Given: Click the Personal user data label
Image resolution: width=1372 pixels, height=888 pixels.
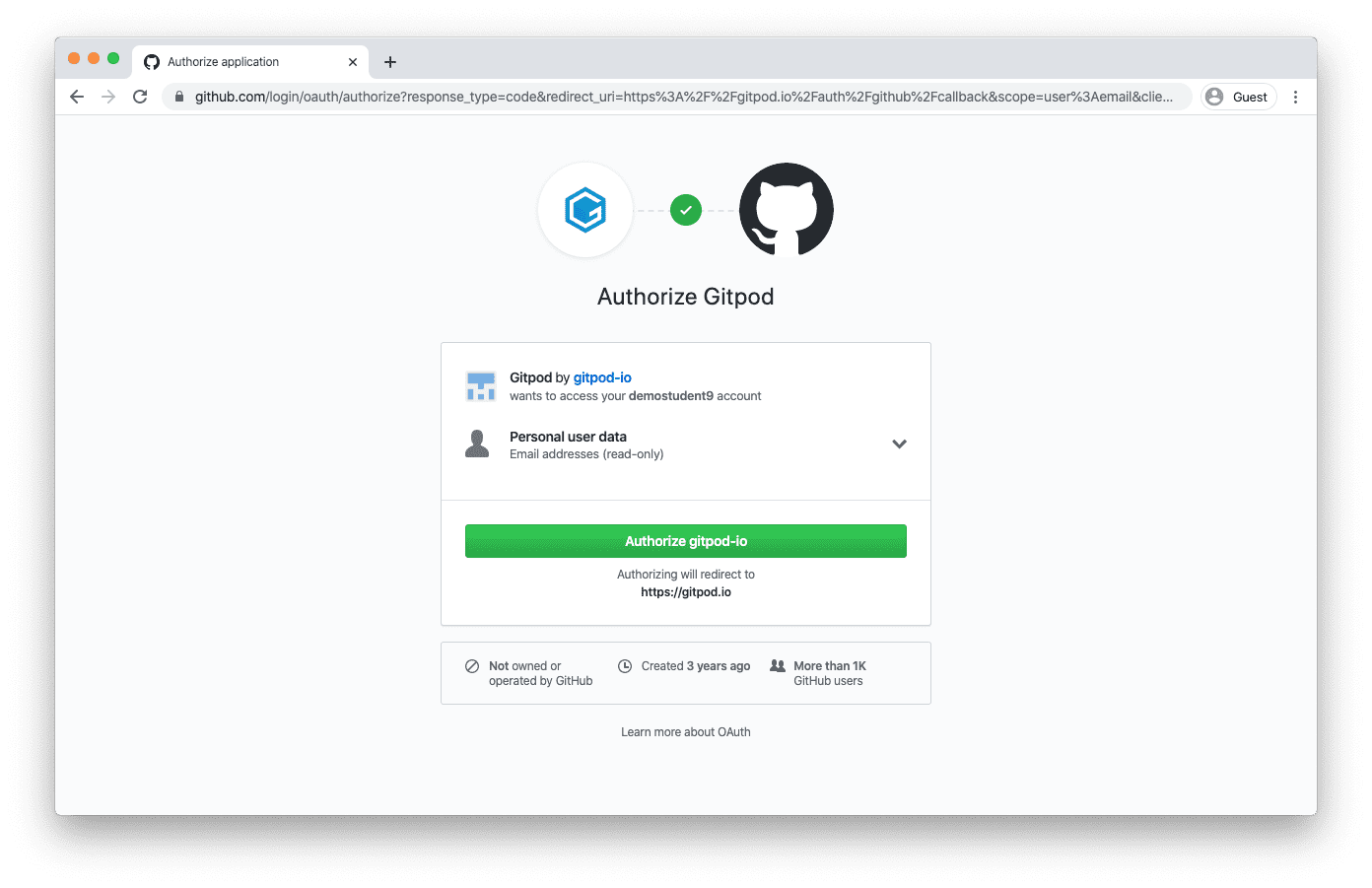Looking at the screenshot, I should pos(568,437).
